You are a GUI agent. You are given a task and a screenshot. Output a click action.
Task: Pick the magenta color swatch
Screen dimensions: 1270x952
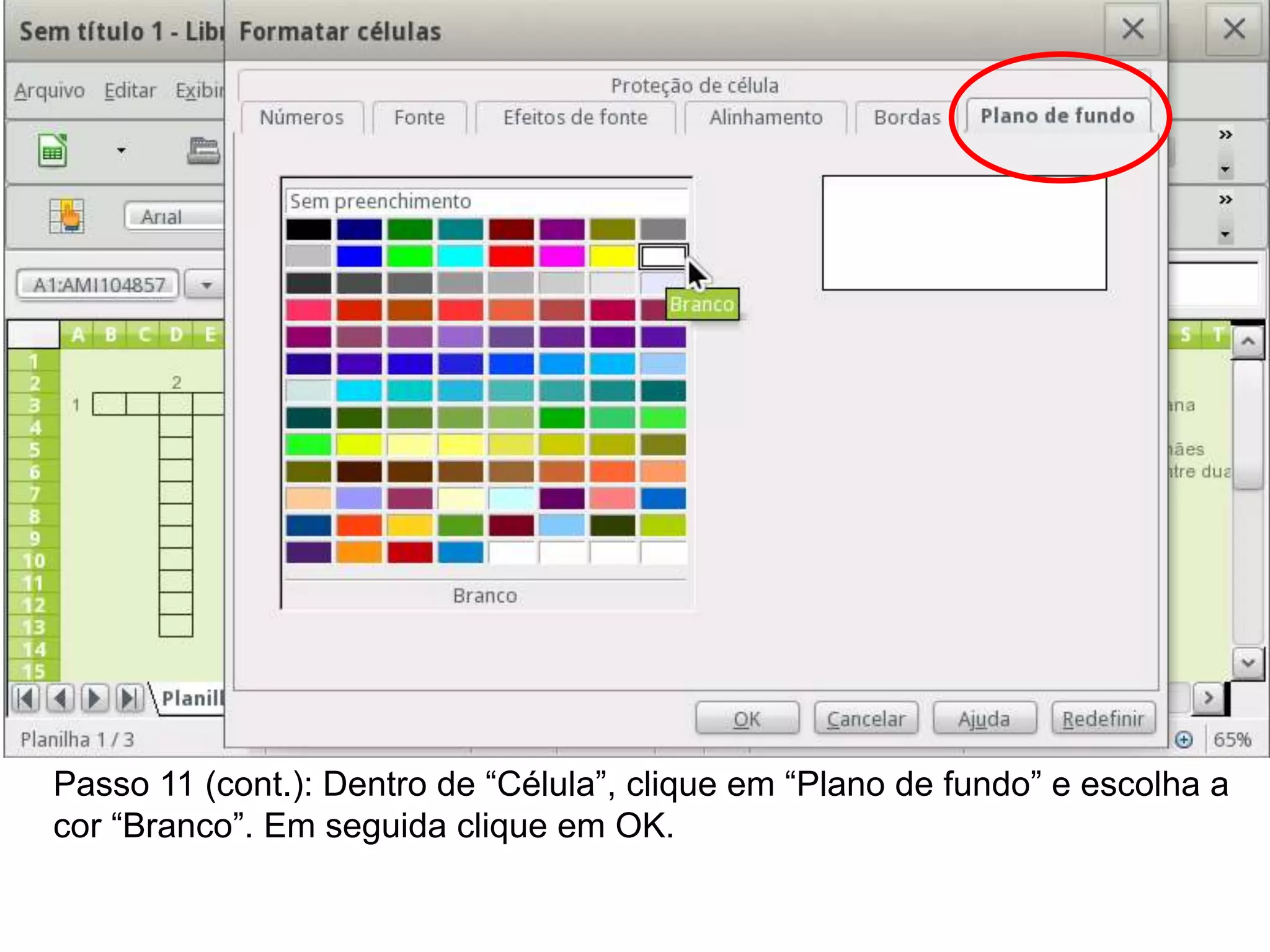pyautogui.click(x=562, y=256)
